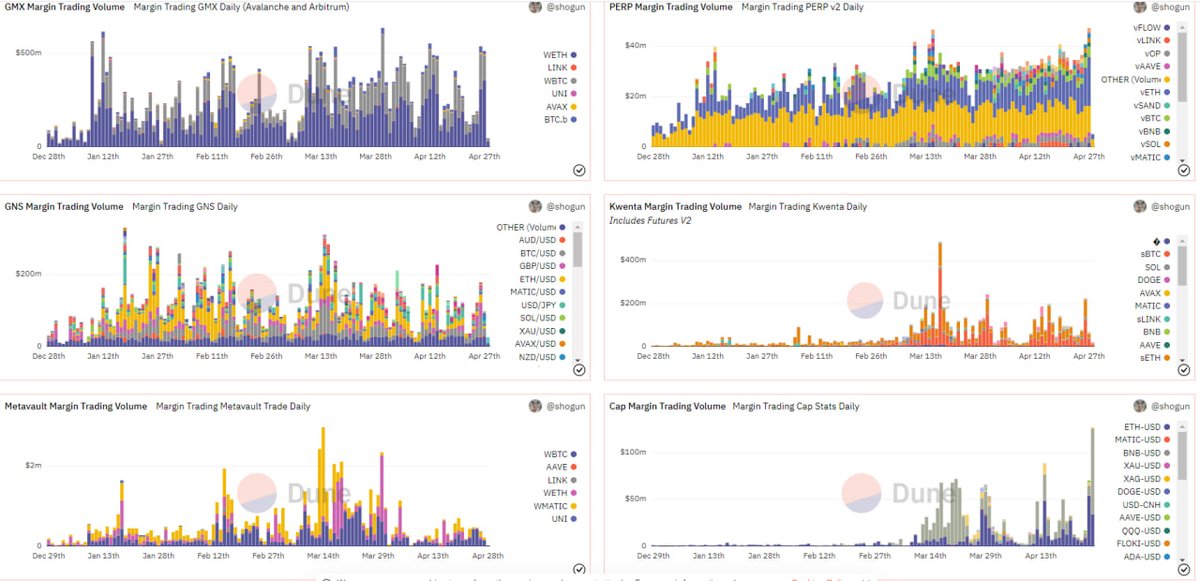Viewport: 1200px width, 581px height.
Task: Click the @shogun avatar on Cap chart
Action: coord(1140,406)
